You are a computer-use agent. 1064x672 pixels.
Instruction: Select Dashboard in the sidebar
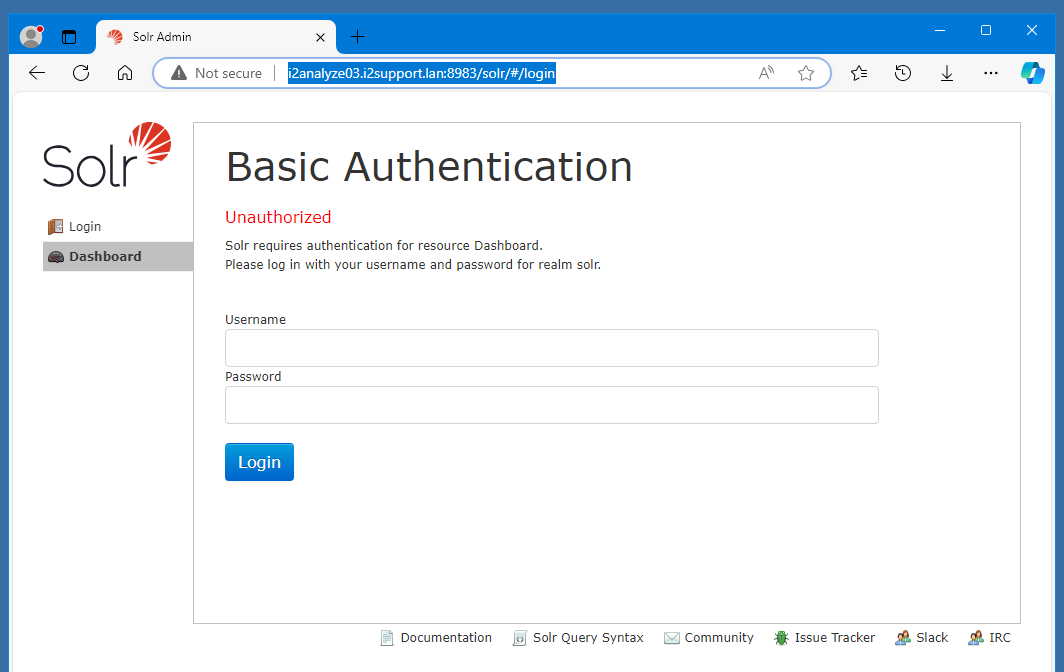105,257
